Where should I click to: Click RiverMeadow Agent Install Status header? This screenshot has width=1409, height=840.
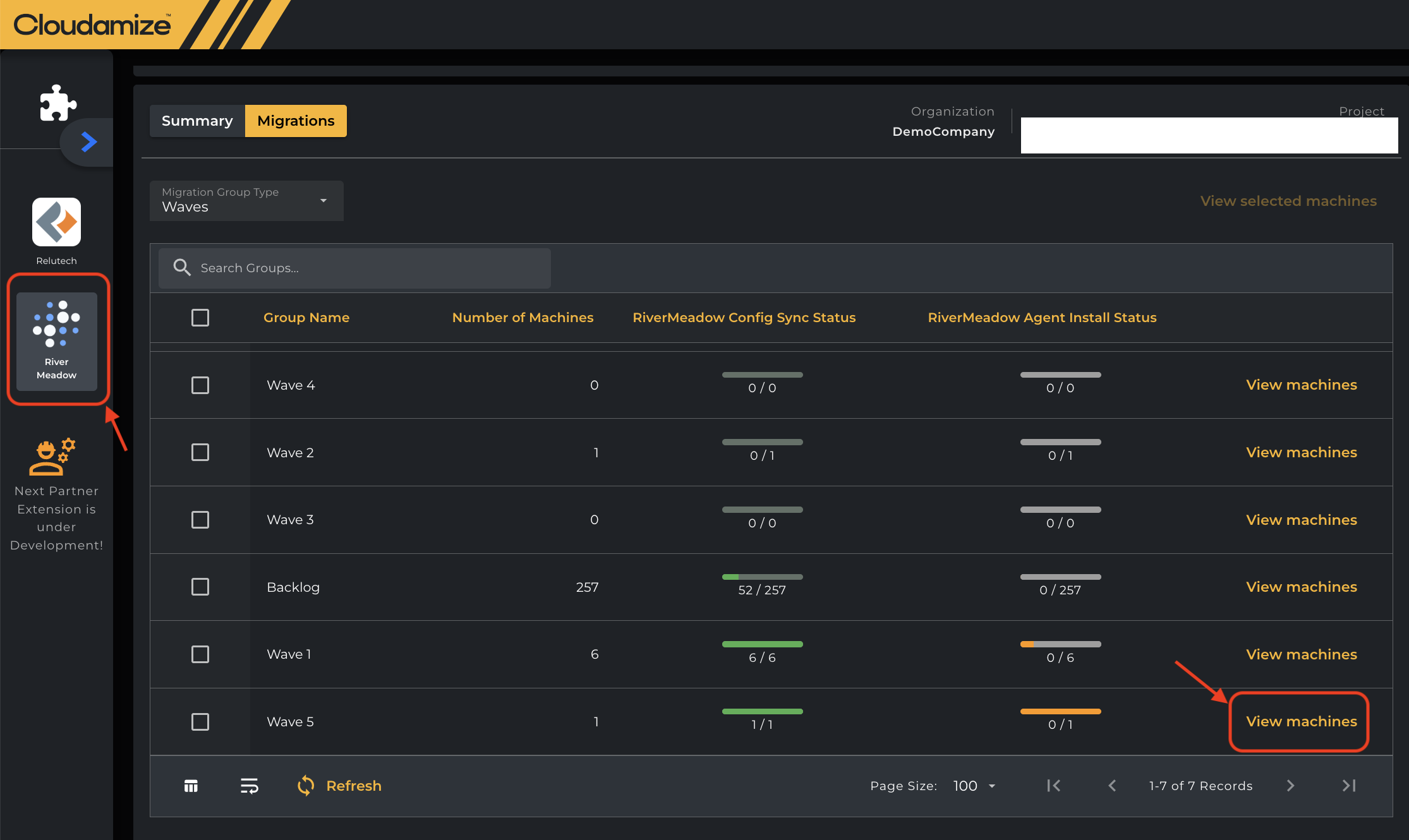(1042, 318)
